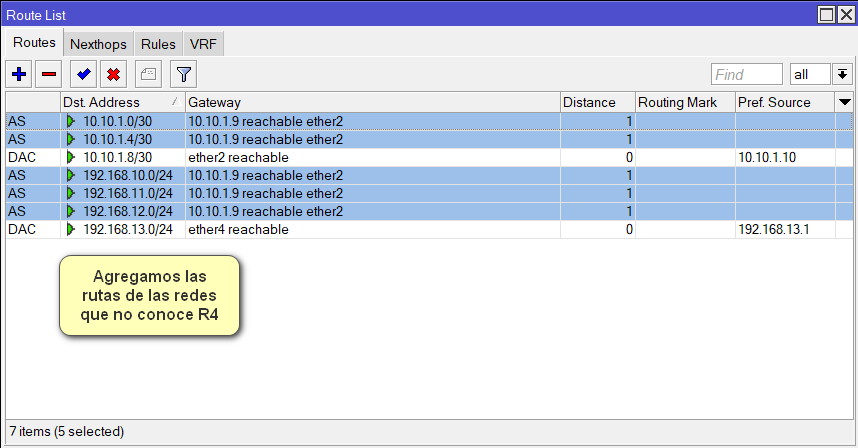
Task: Click green arrow icon of 192.168.13.0/24 route
Action: pyautogui.click(x=71, y=229)
